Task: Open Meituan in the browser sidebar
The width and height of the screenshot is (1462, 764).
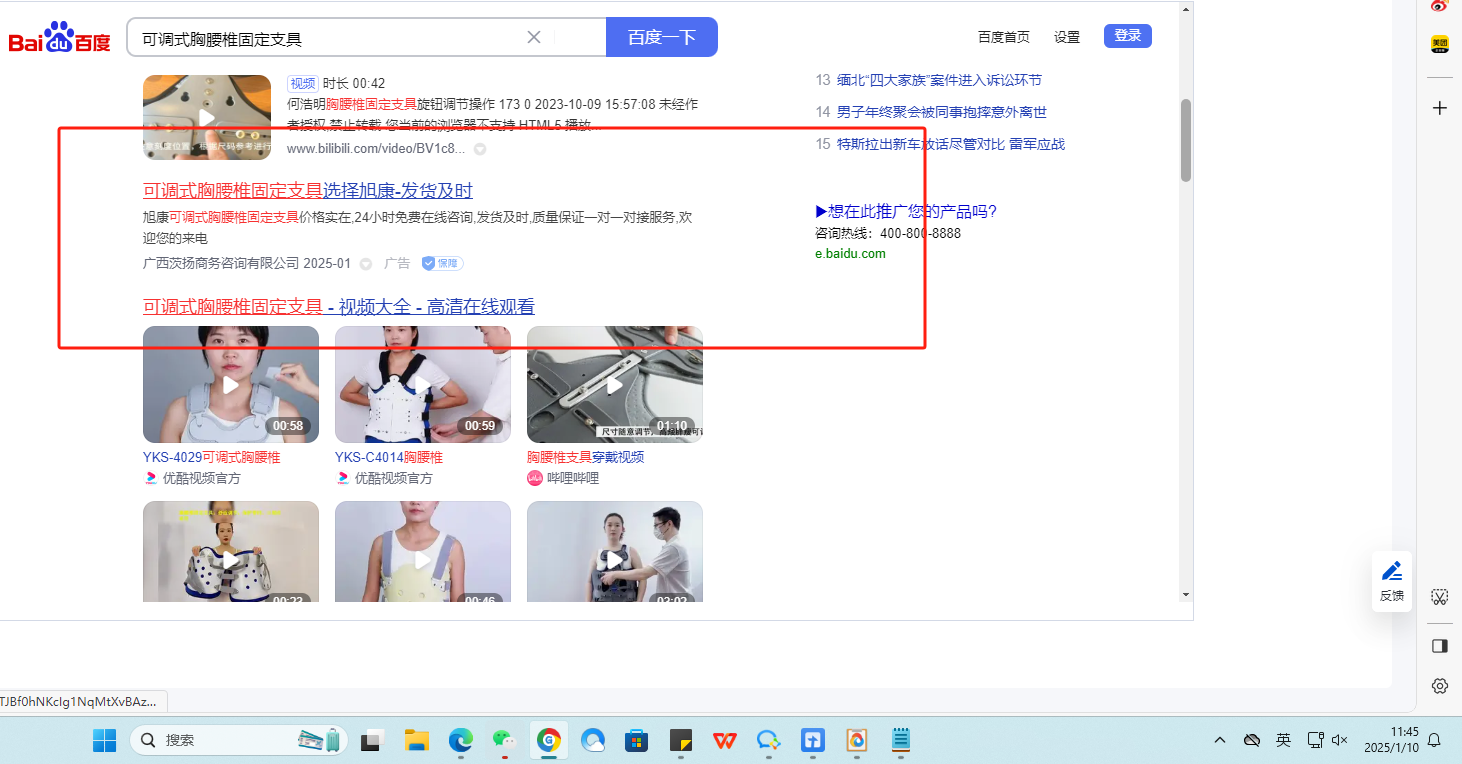Action: 1439,44
